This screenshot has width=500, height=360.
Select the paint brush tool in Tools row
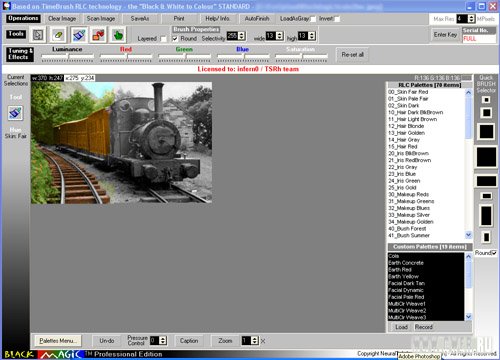pos(78,35)
